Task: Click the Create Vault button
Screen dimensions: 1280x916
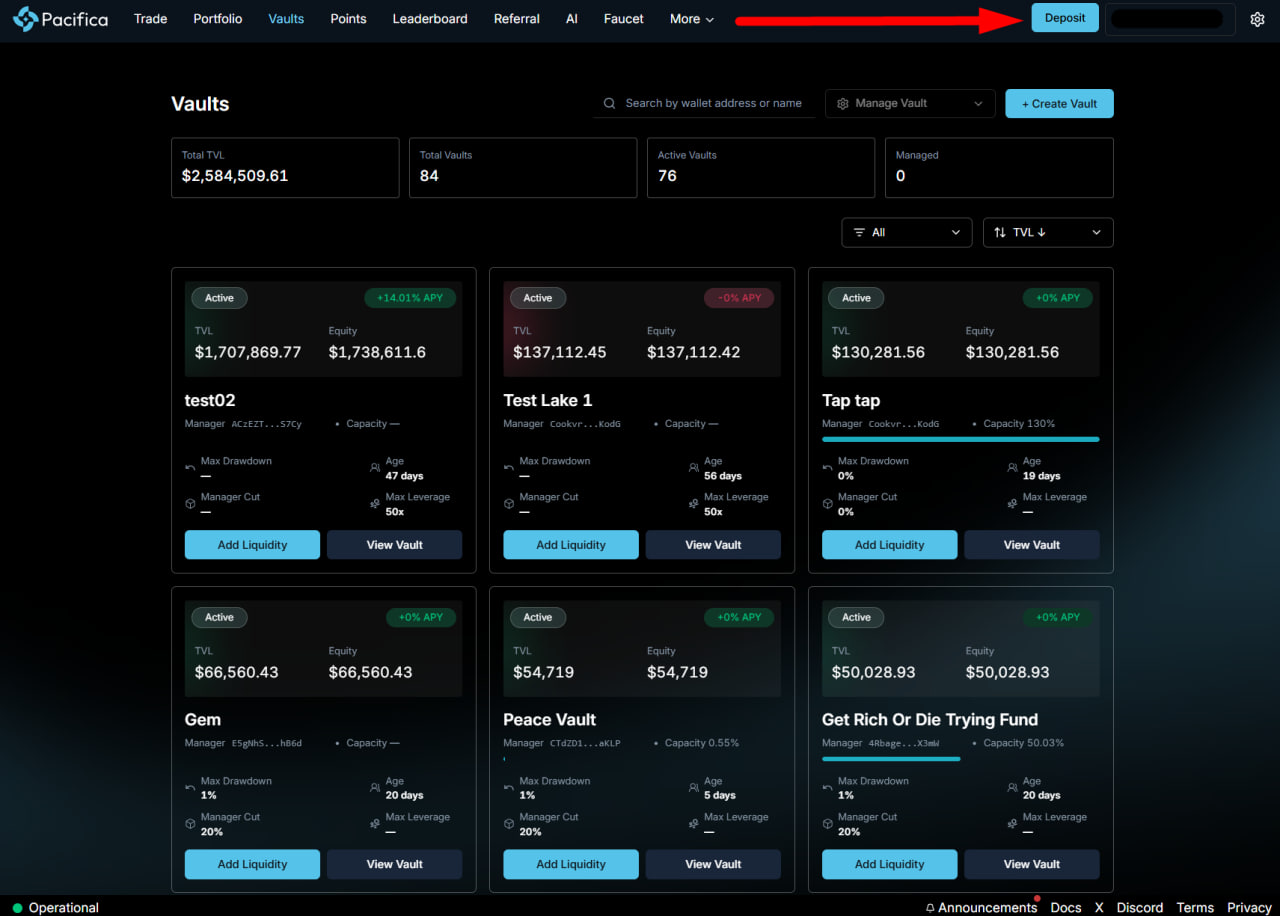Action: coord(1059,103)
